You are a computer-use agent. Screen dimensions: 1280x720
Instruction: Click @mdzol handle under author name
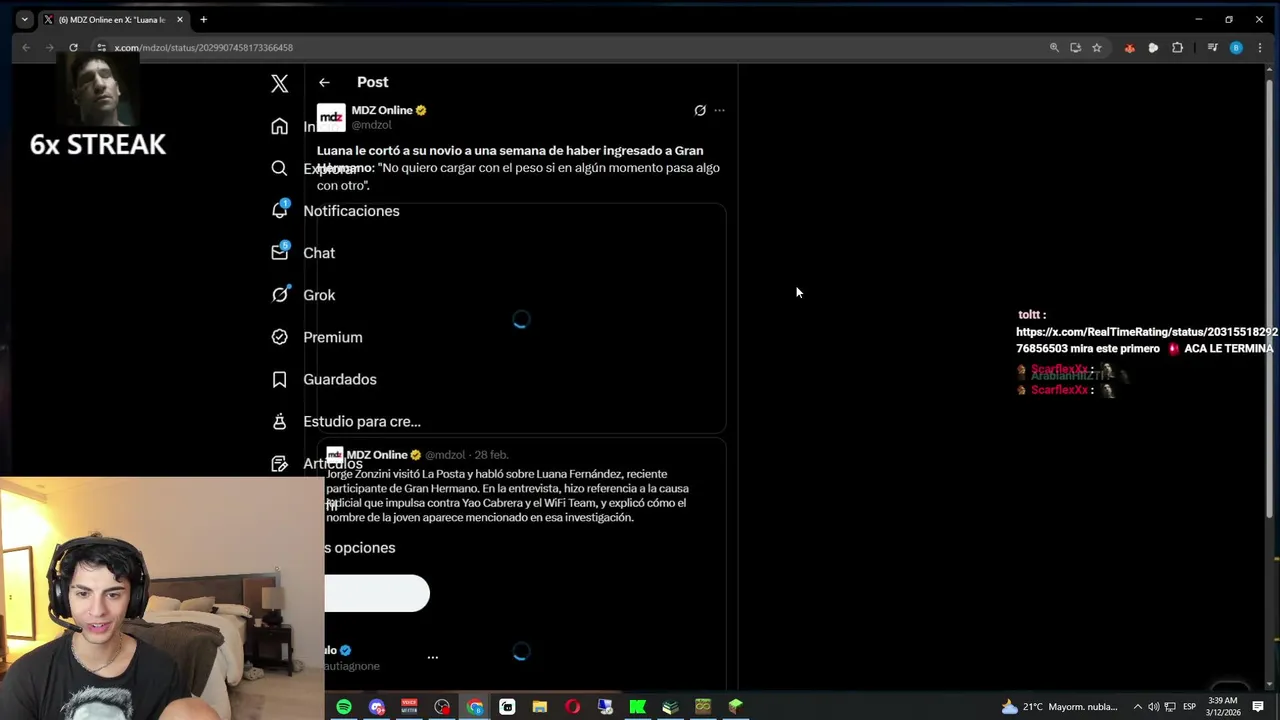pos(371,125)
